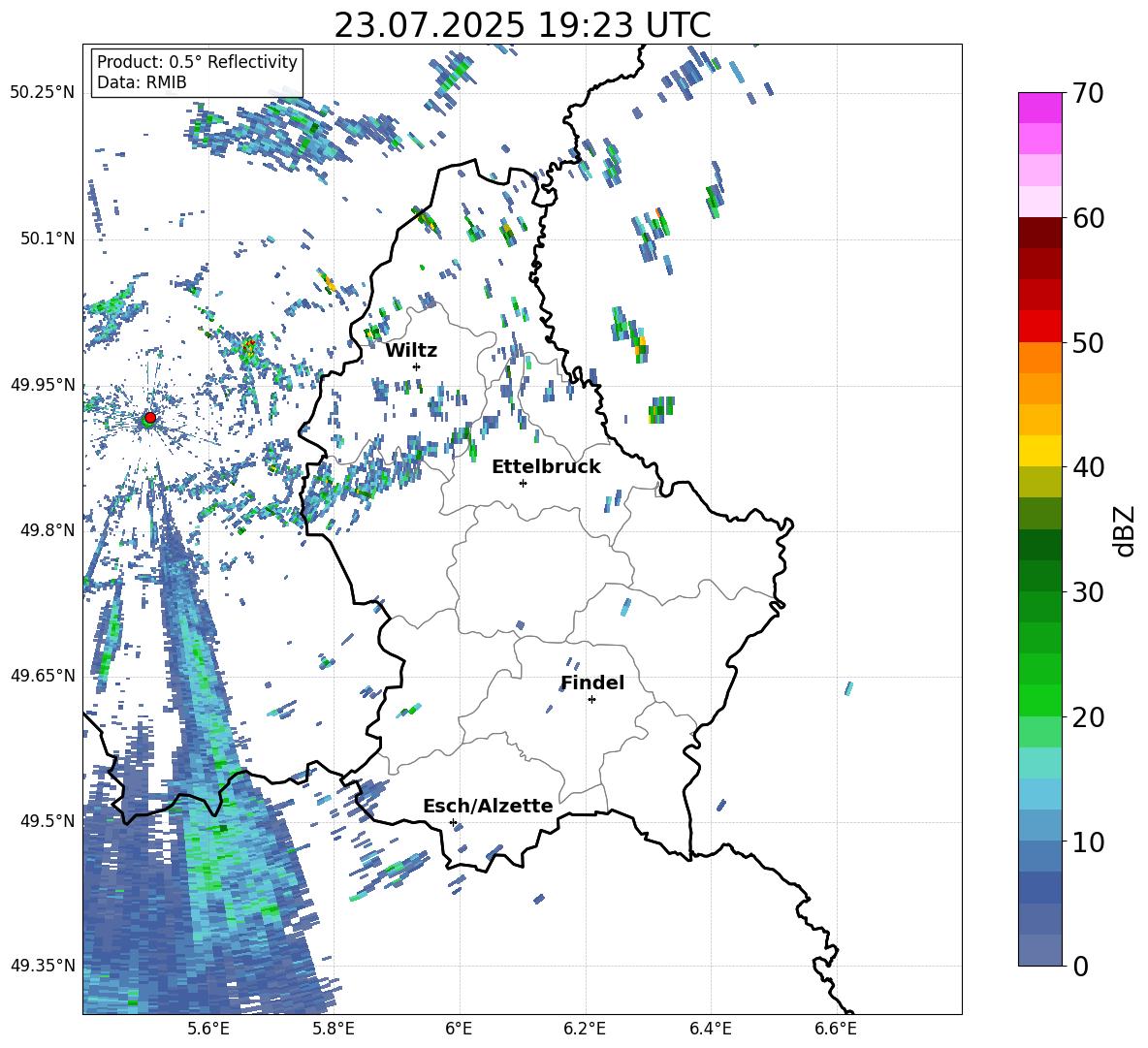The image size is (1148, 1048).
Task: Pick the orange swatch just below 50 dBZ
Action: pos(1039,357)
